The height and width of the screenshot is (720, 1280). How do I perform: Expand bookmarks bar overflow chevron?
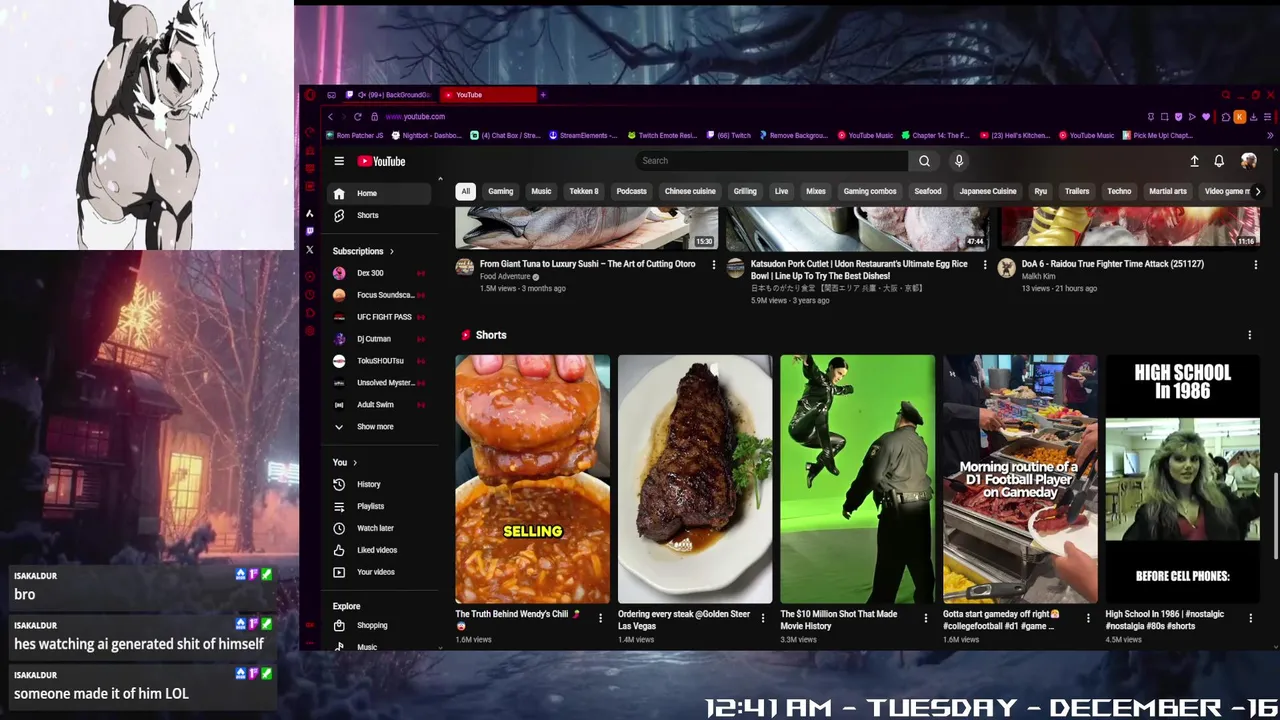point(1271,136)
